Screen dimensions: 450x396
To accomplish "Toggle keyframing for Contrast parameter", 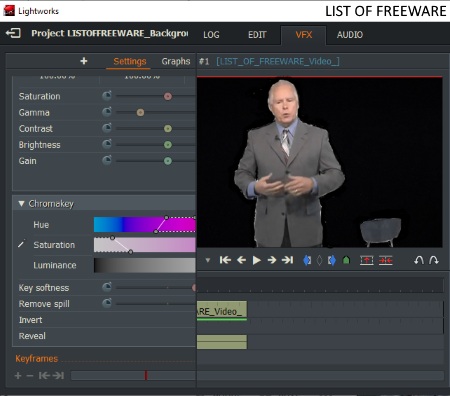I will pos(107,128).
